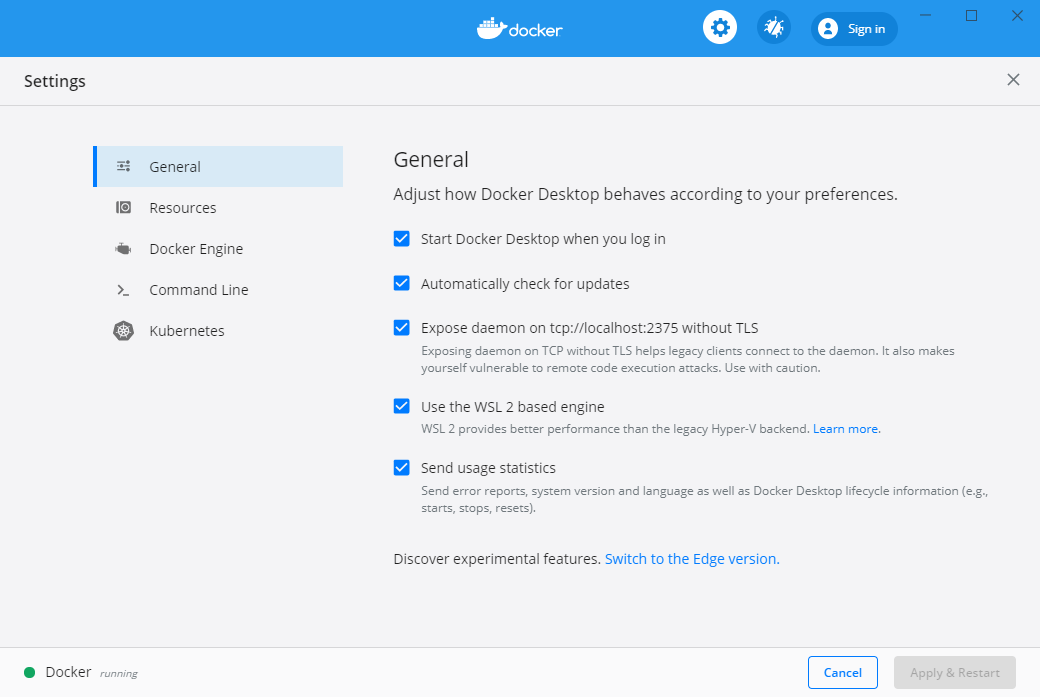Viewport: 1040px width, 697px height.
Task: Open troubleshoot via the bug icon
Action: coord(773,28)
